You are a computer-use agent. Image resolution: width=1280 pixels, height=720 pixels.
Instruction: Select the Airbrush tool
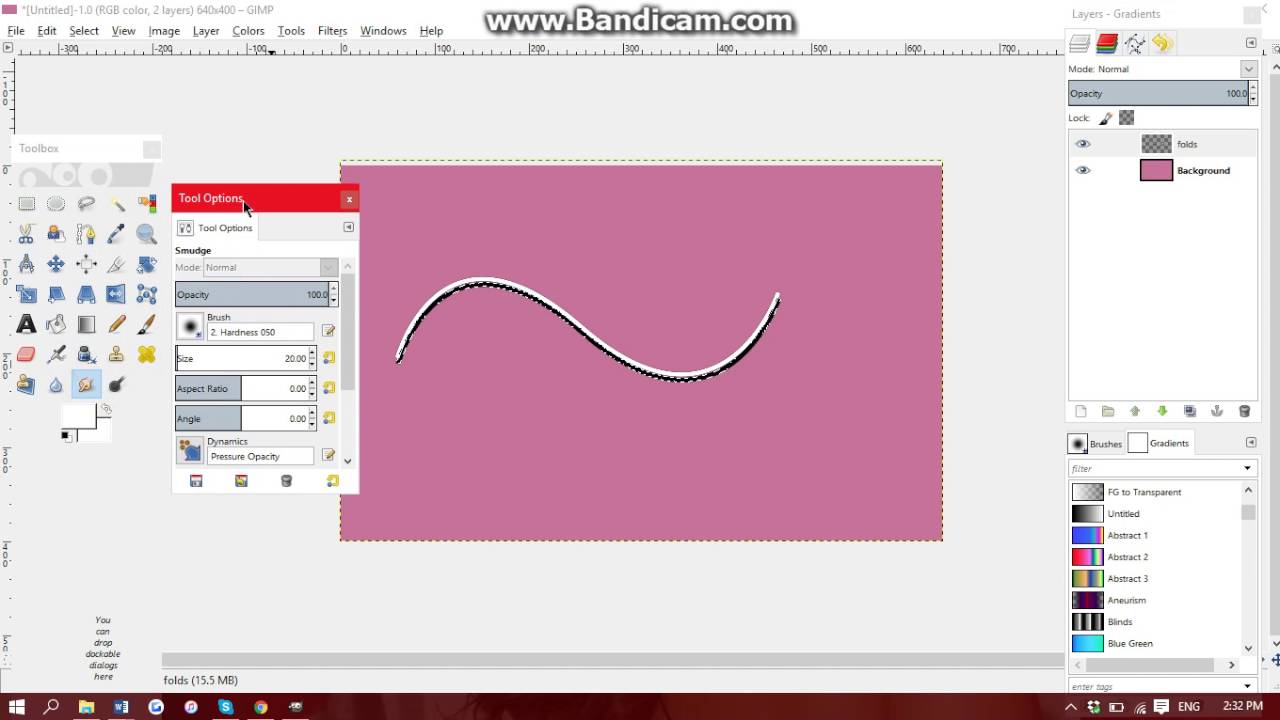[56, 354]
